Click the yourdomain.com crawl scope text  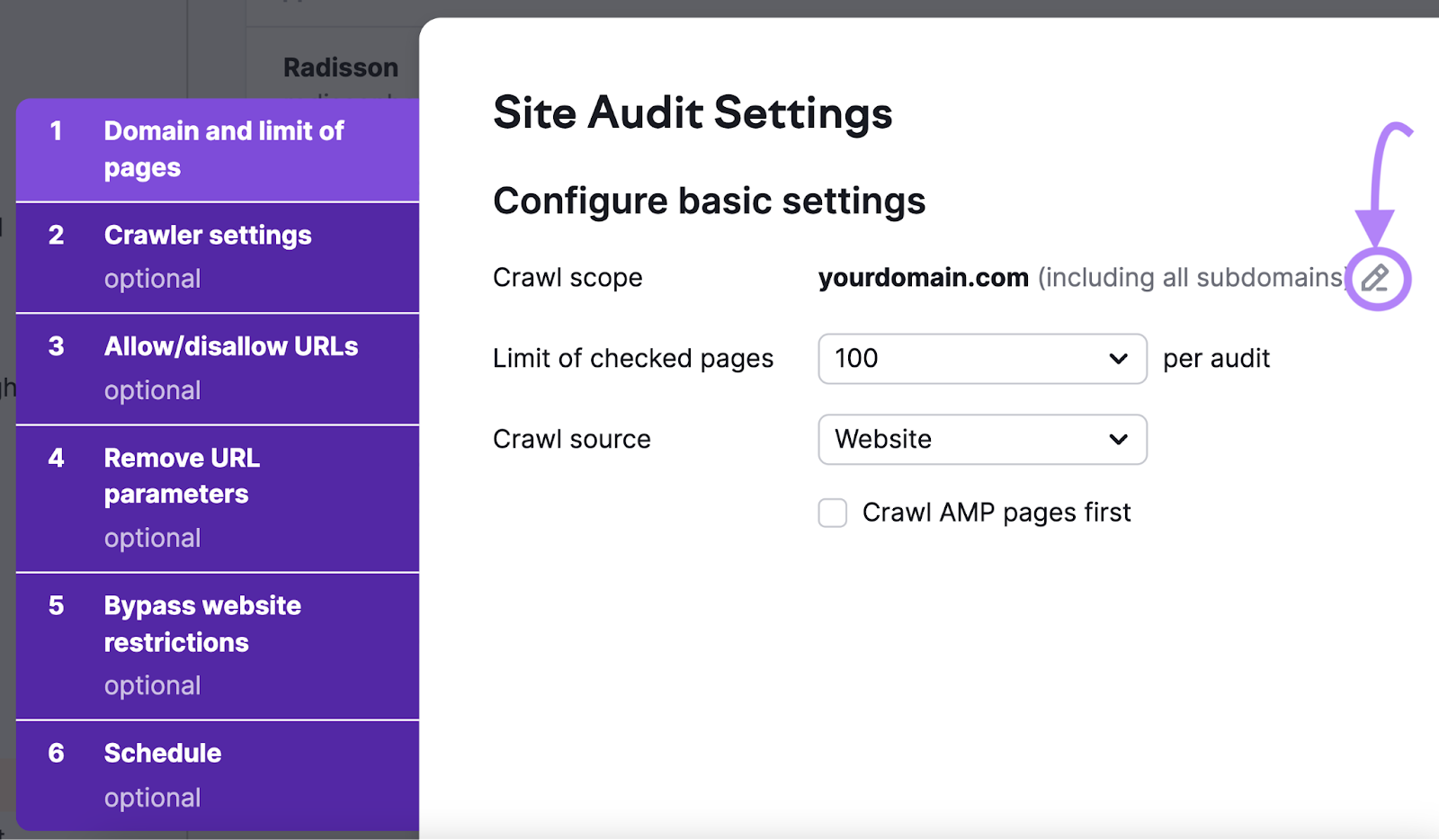(x=923, y=278)
